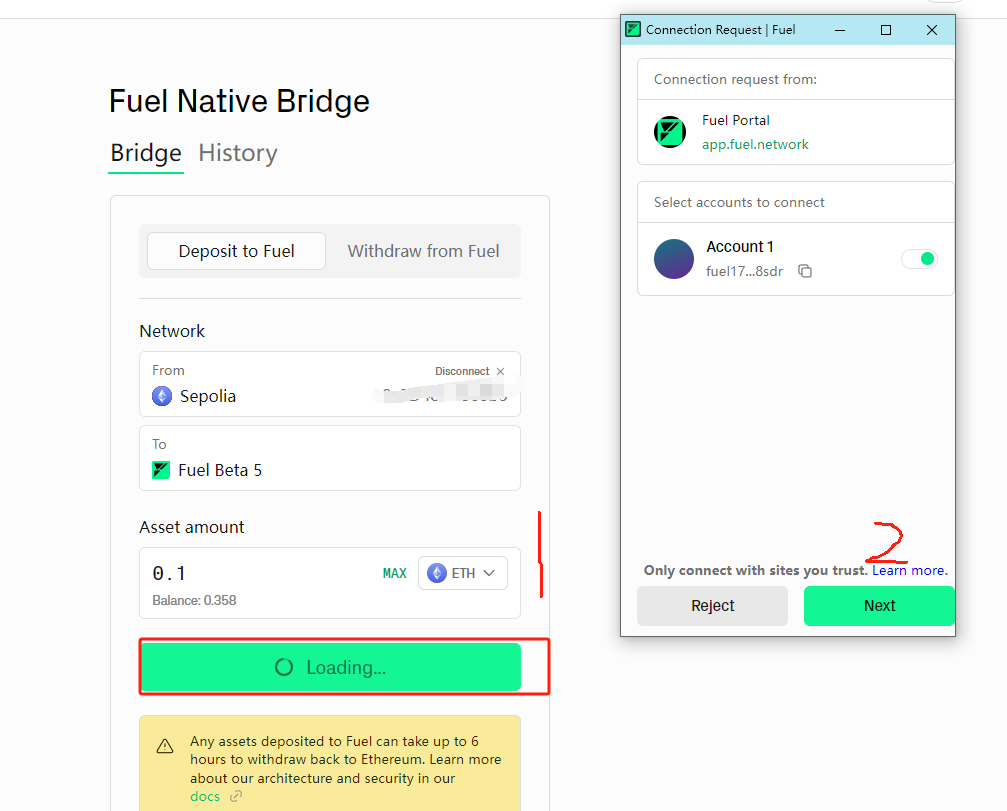Open app.fuel.network link in wallet popup

coord(755,144)
